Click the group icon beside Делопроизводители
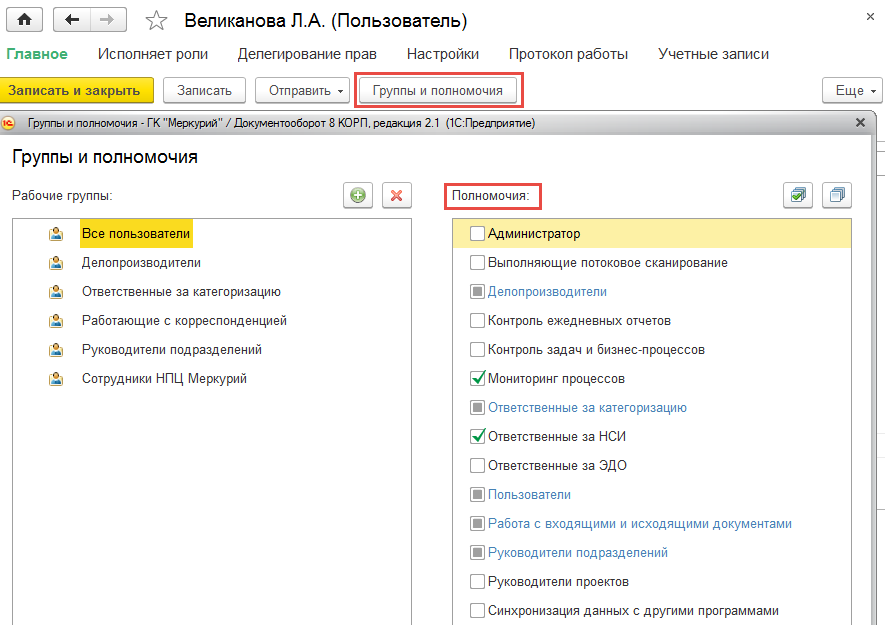The width and height of the screenshot is (885, 625). 56,263
